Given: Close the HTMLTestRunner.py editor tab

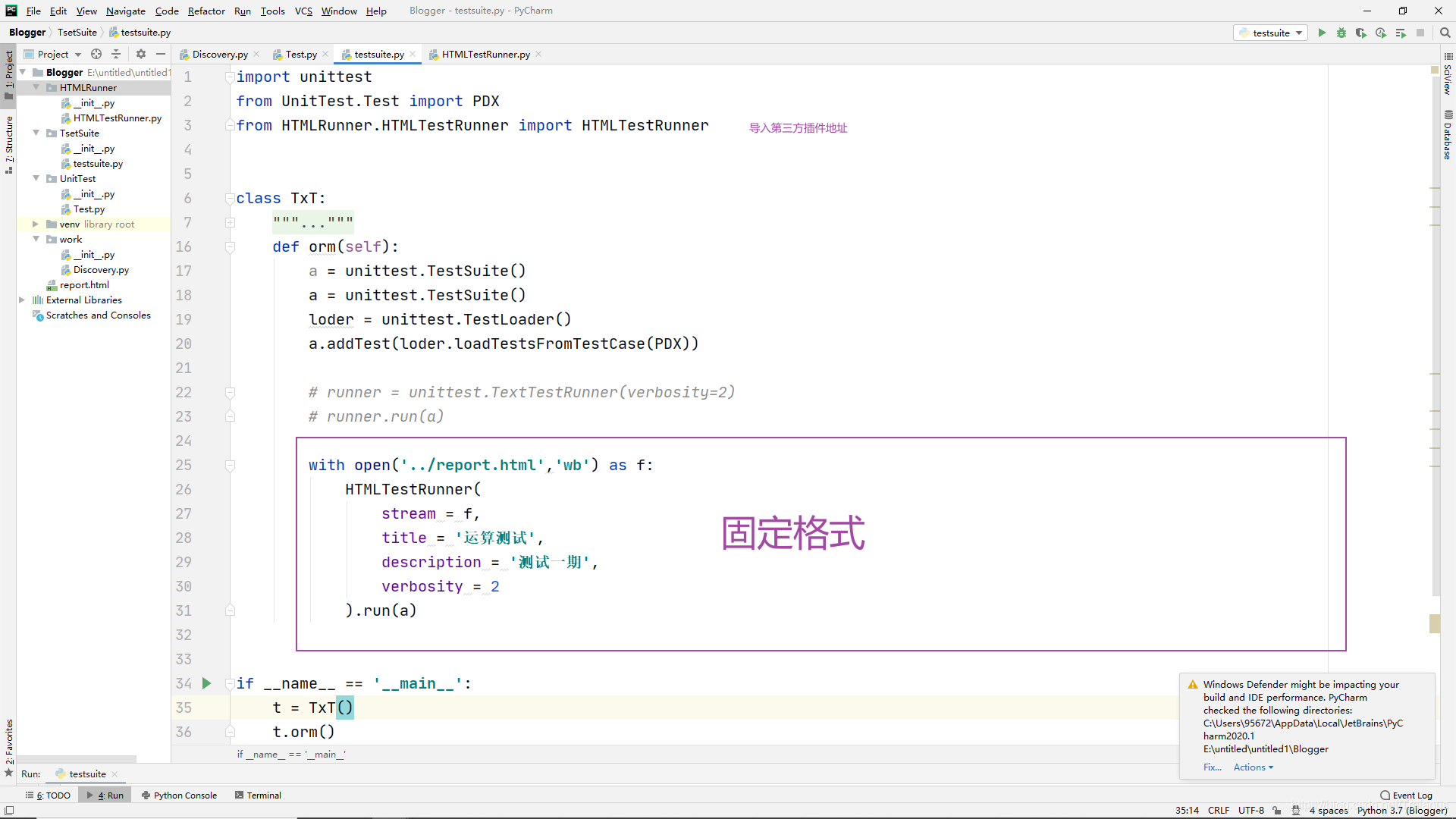Looking at the screenshot, I should tap(538, 54).
